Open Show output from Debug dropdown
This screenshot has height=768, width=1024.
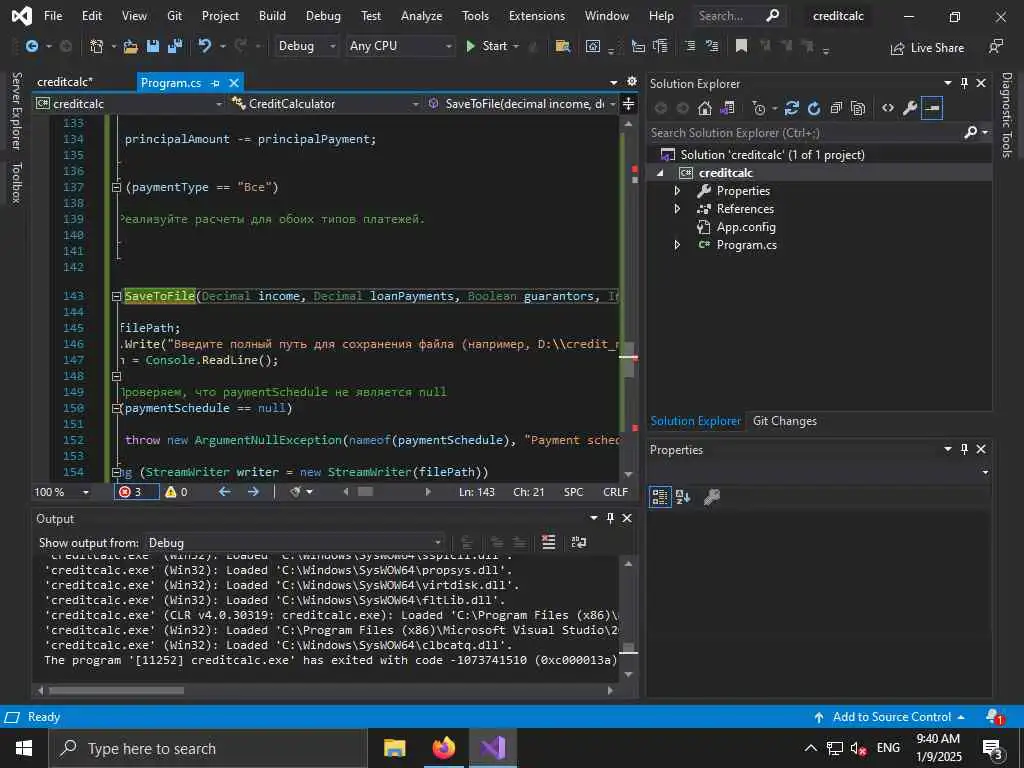point(295,543)
